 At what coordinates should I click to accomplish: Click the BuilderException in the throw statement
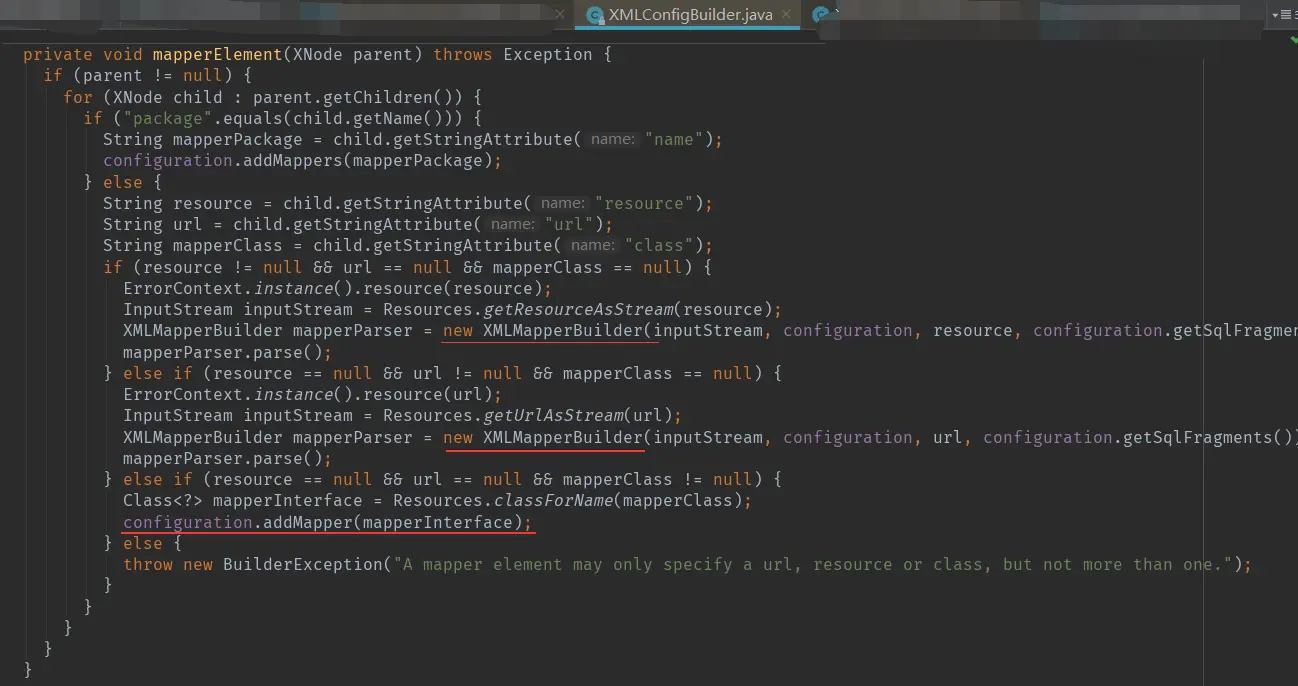click(x=308, y=563)
